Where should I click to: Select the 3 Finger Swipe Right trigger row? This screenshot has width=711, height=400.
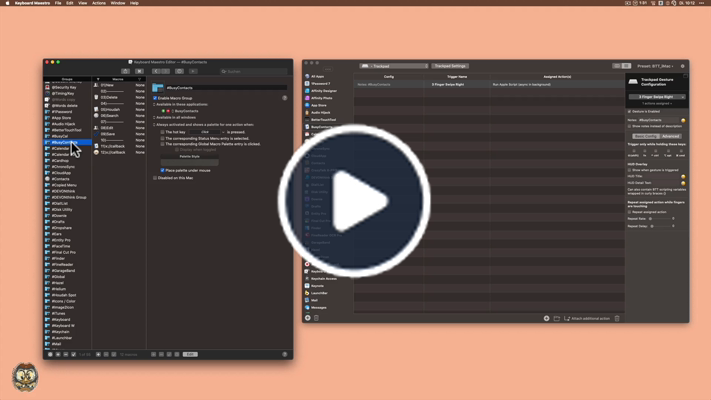pyautogui.click(x=489, y=84)
